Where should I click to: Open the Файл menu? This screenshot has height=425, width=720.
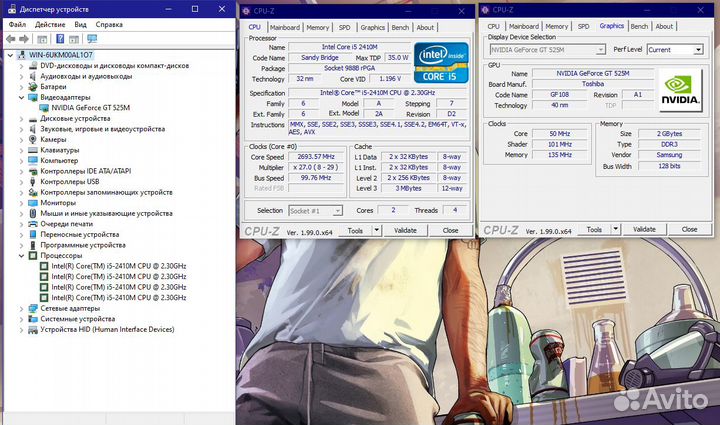coord(17,24)
